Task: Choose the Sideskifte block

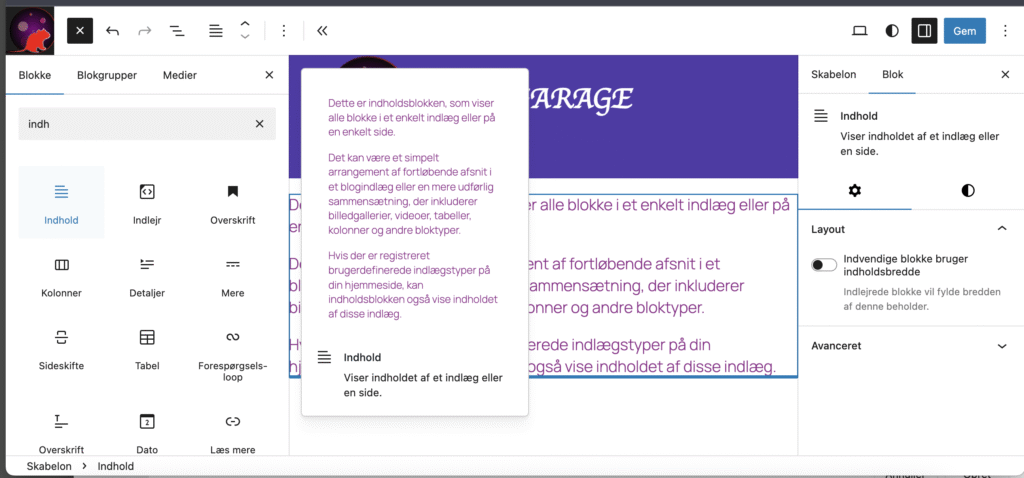Action: tap(62, 338)
